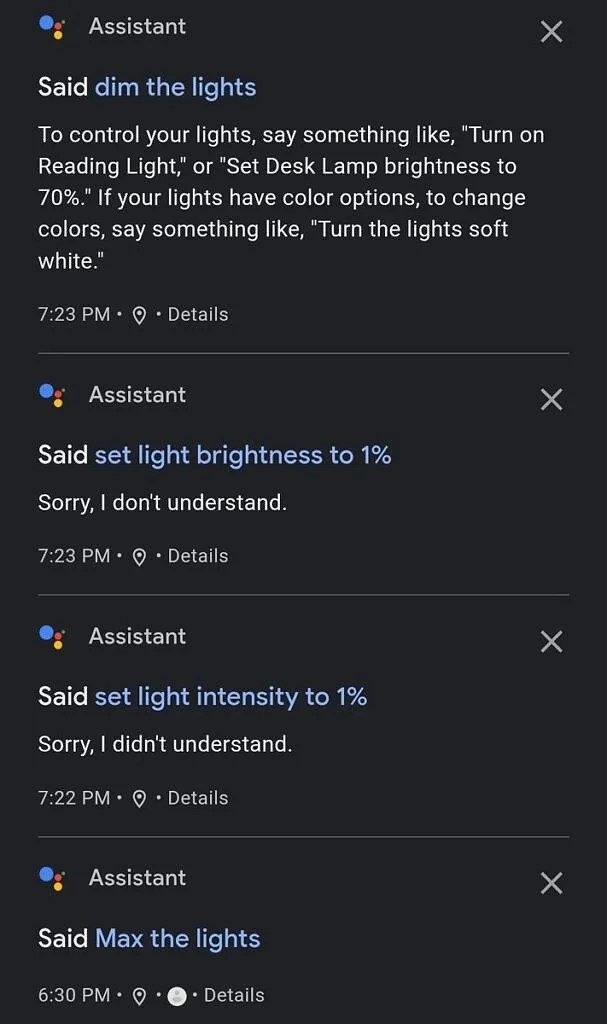Open the dim the lights query link

tap(175, 88)
